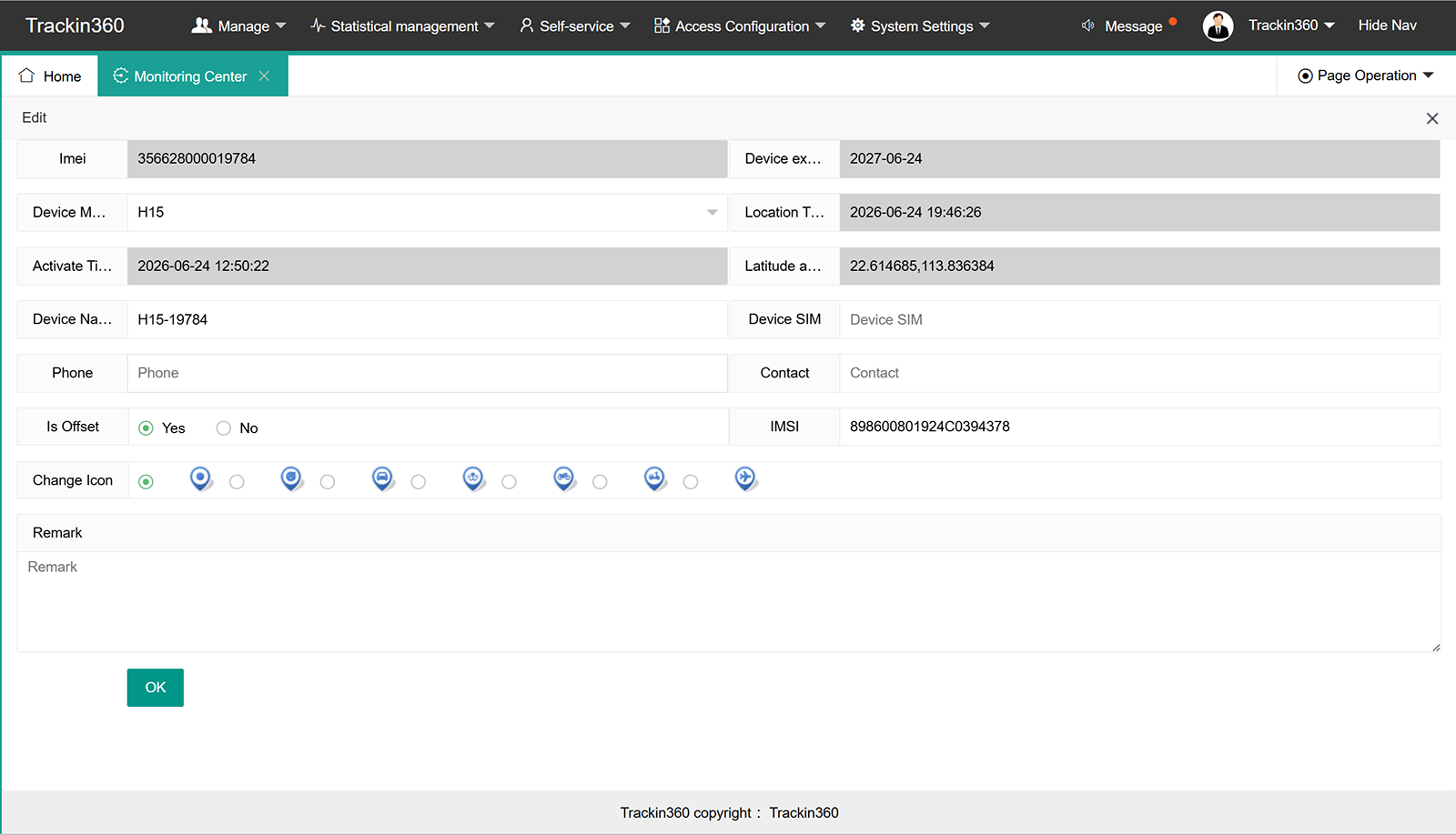This screenshot has width=1456, height=835.
Task: Select the radio button before the motorcycle pin
Action: [x=509, y=481]
